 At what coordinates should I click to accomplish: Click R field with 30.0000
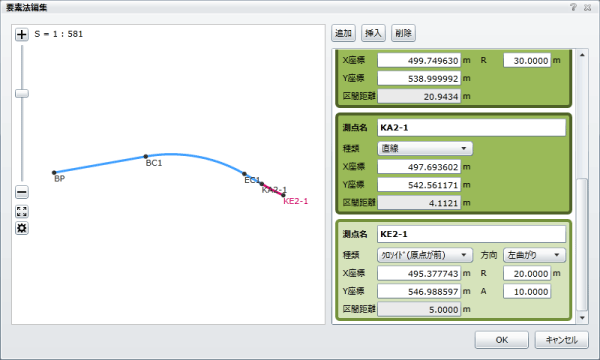point(527,60)
